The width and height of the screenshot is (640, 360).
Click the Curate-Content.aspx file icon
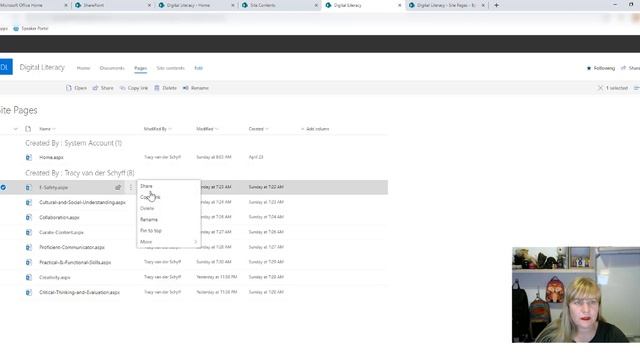29,232
